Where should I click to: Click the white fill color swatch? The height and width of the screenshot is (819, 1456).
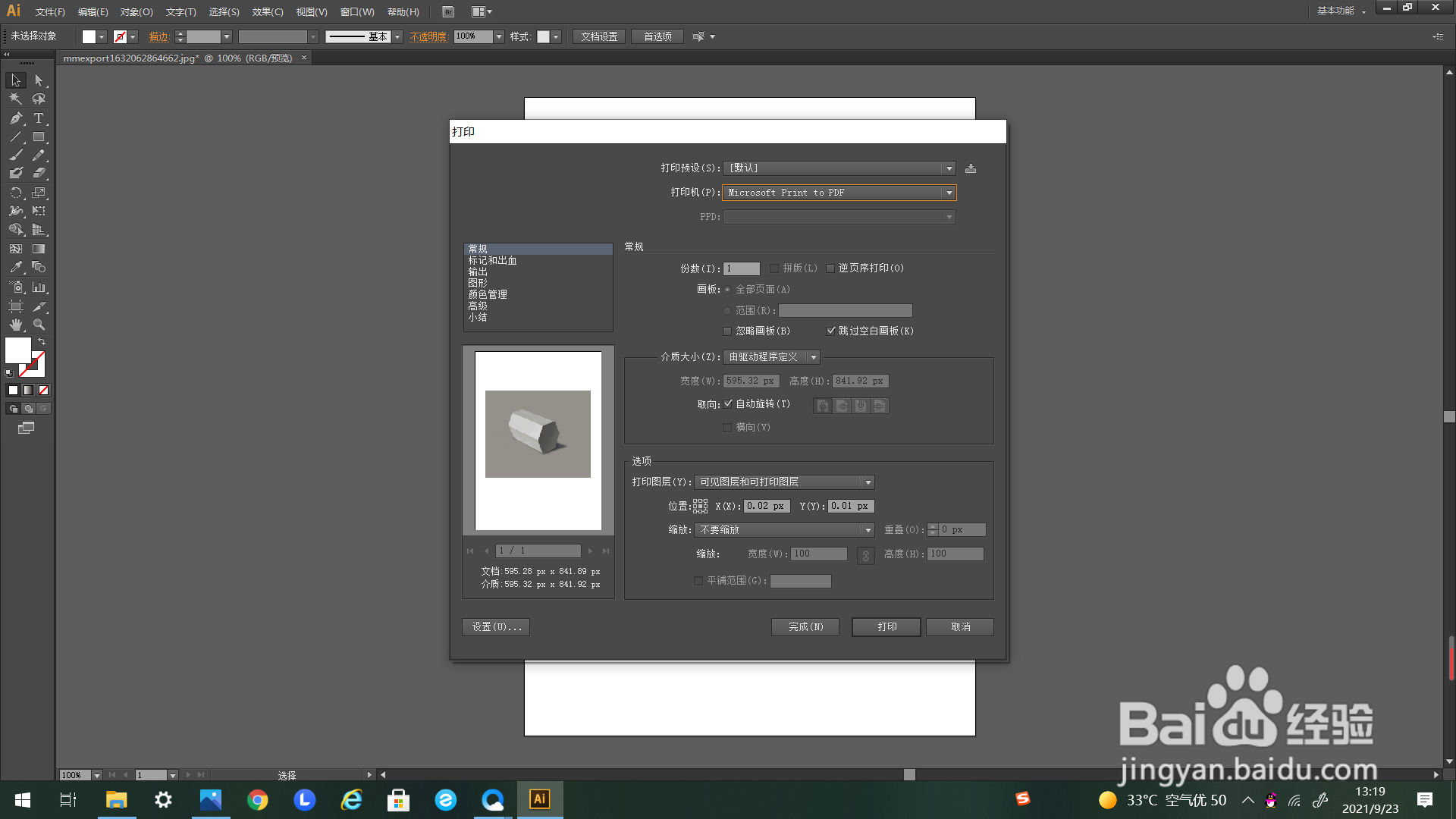tap(18, 350)
